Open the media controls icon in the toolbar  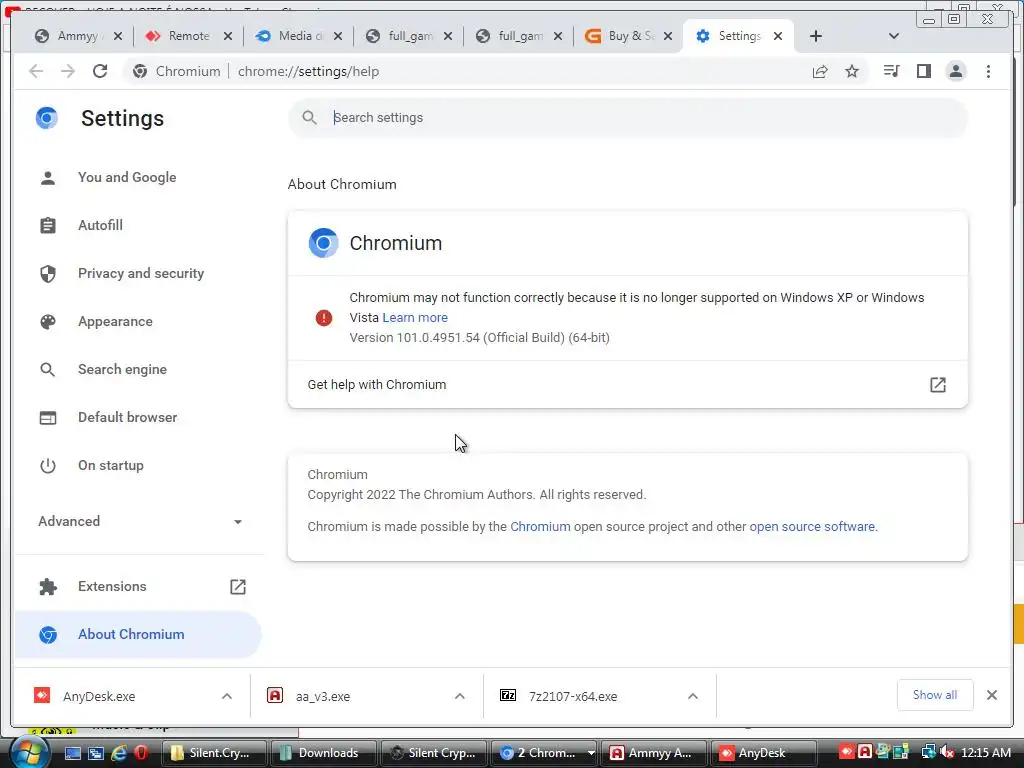891,71
